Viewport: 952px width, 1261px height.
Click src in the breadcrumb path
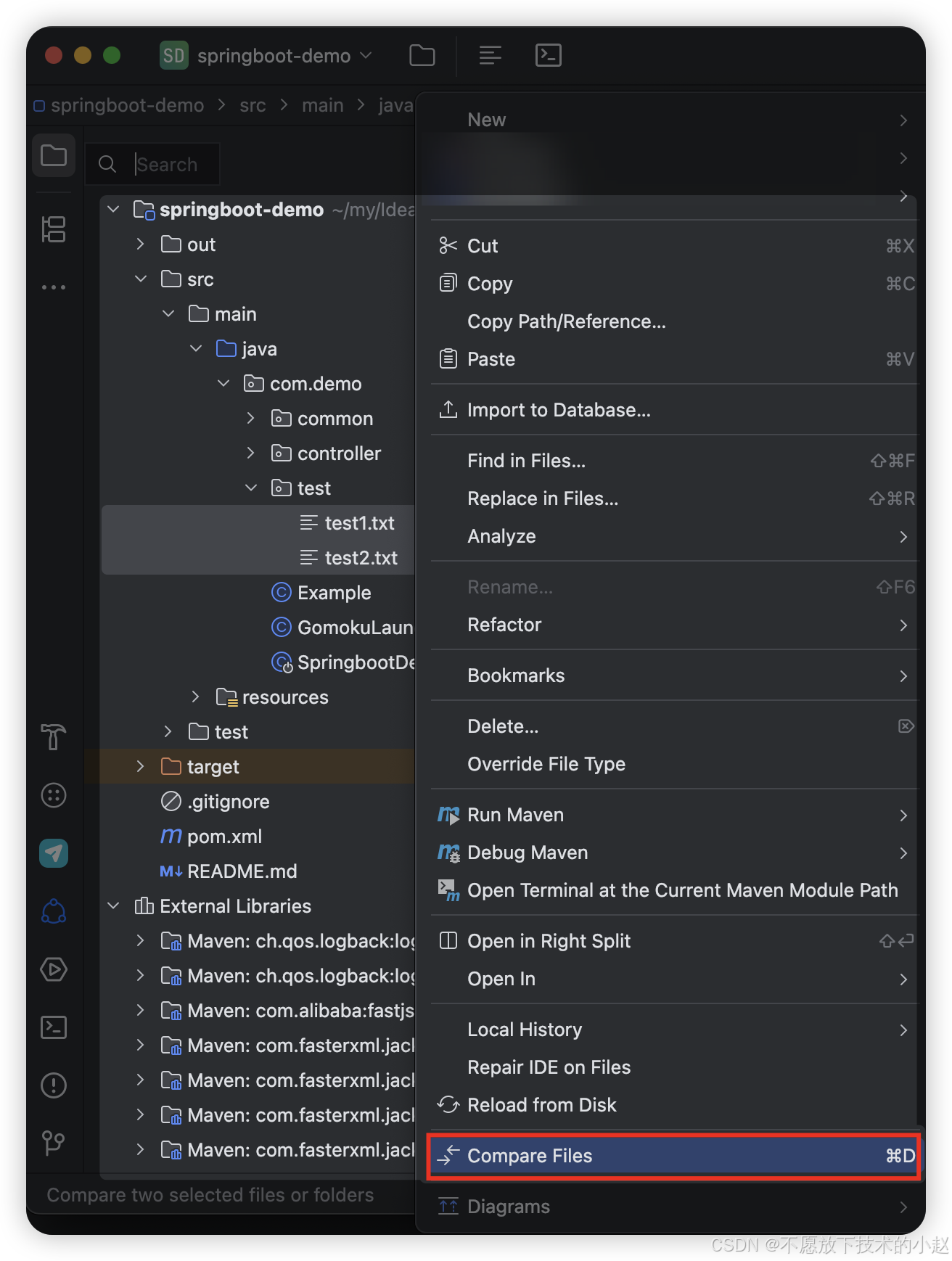click(253, 106)
